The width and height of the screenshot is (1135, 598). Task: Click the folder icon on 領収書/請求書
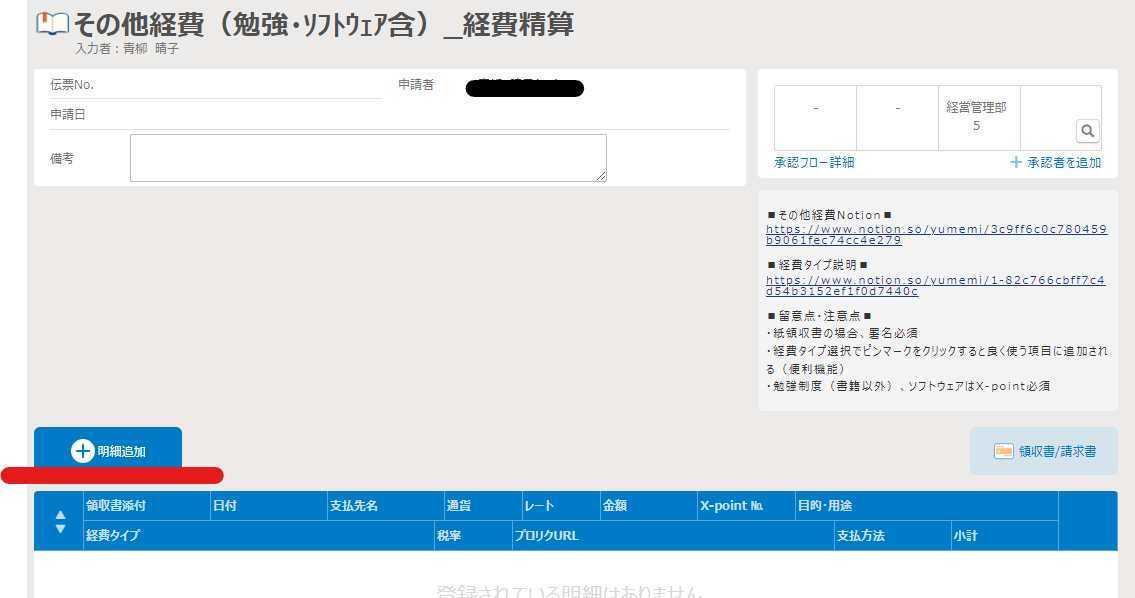click(1004, 451)
